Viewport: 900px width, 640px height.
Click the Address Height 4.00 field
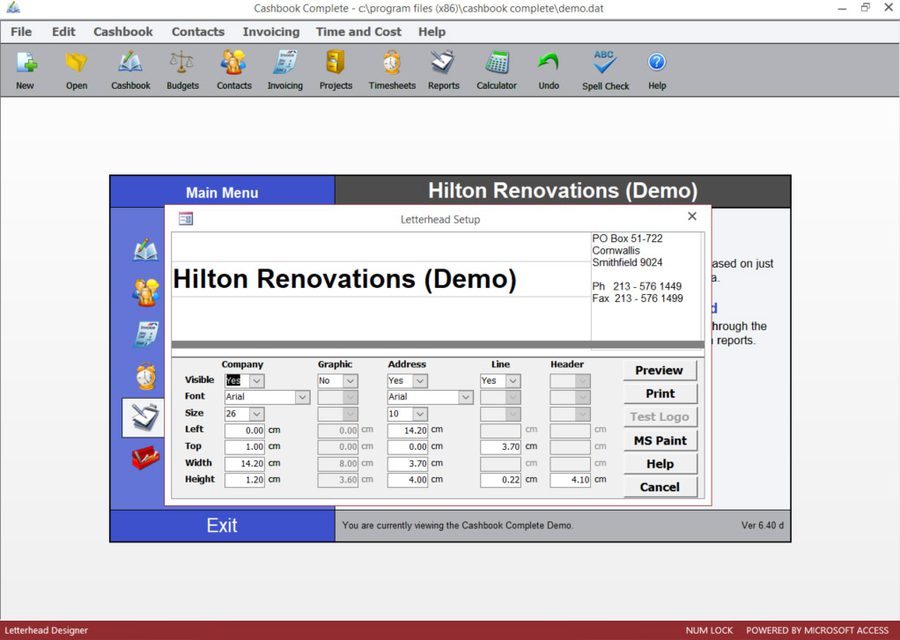pos(408,480)
